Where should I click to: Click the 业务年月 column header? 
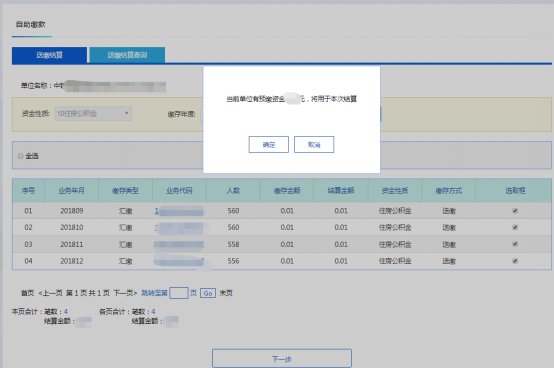71,191
